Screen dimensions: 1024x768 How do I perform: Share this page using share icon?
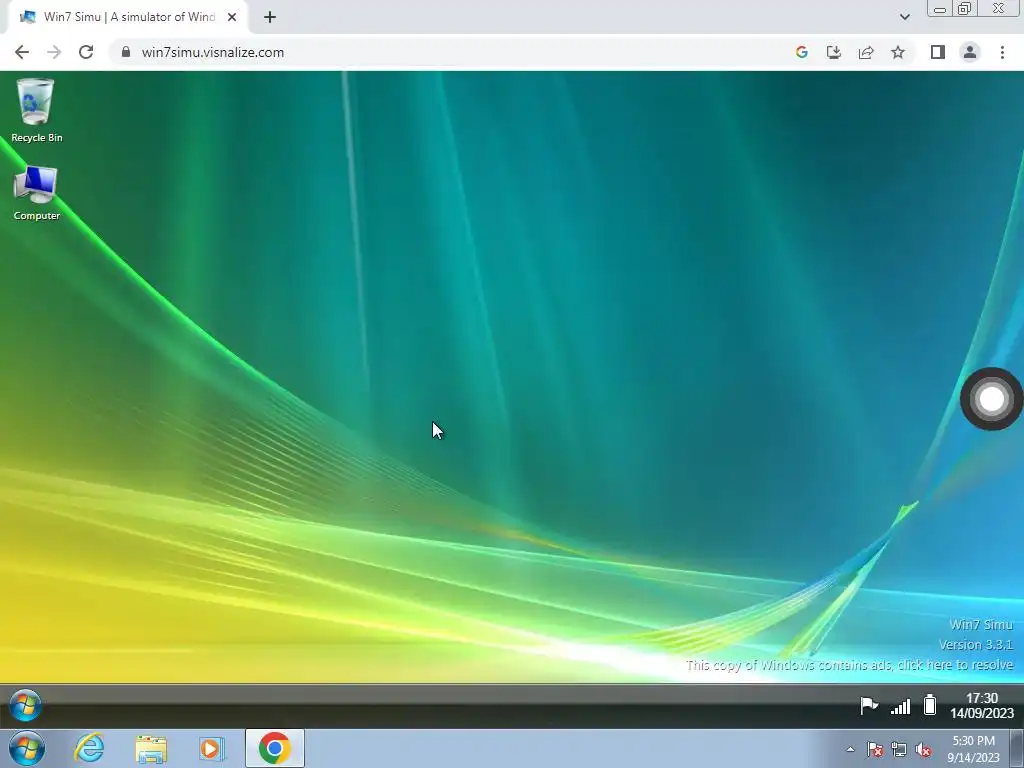pos(866,52)
